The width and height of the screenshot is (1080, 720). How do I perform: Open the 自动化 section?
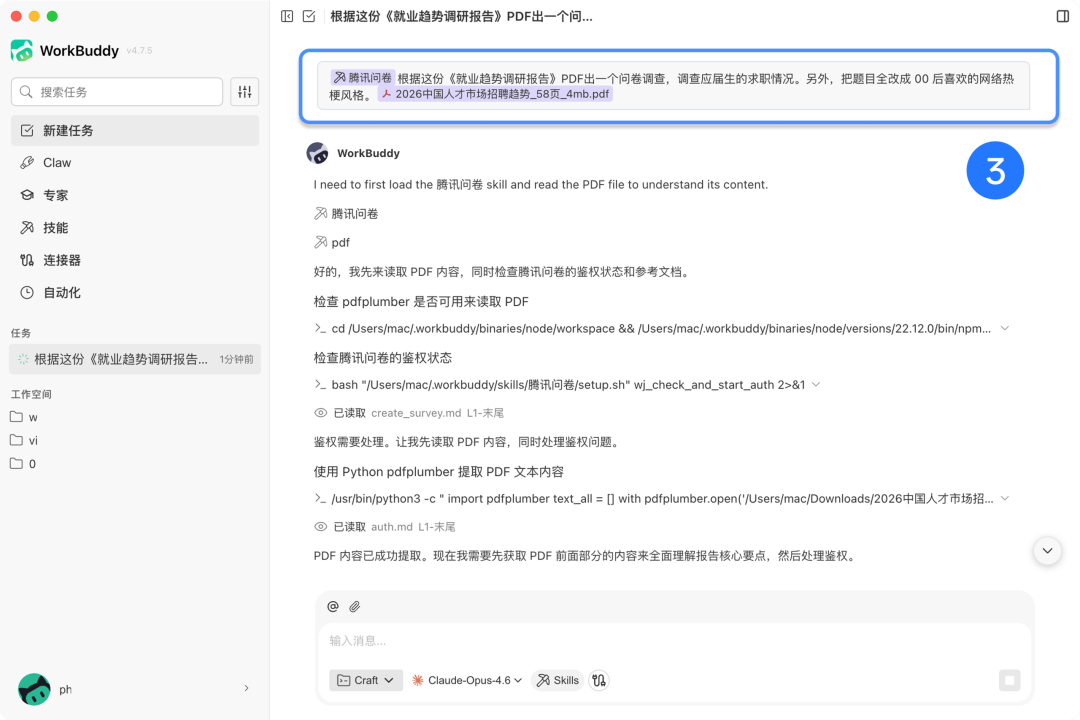[x=135, y=292]
